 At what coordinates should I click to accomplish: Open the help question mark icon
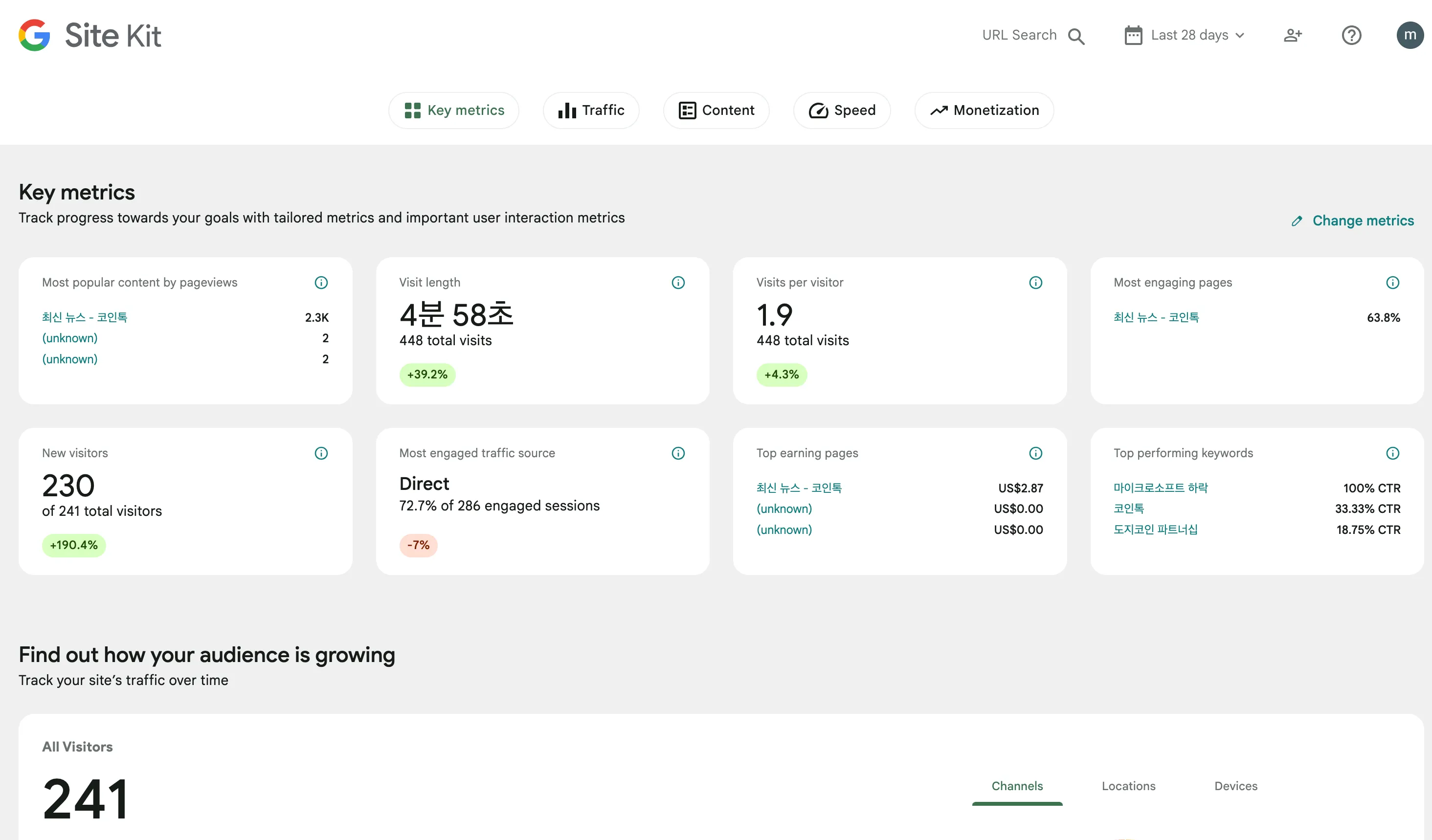(1351, 35)
